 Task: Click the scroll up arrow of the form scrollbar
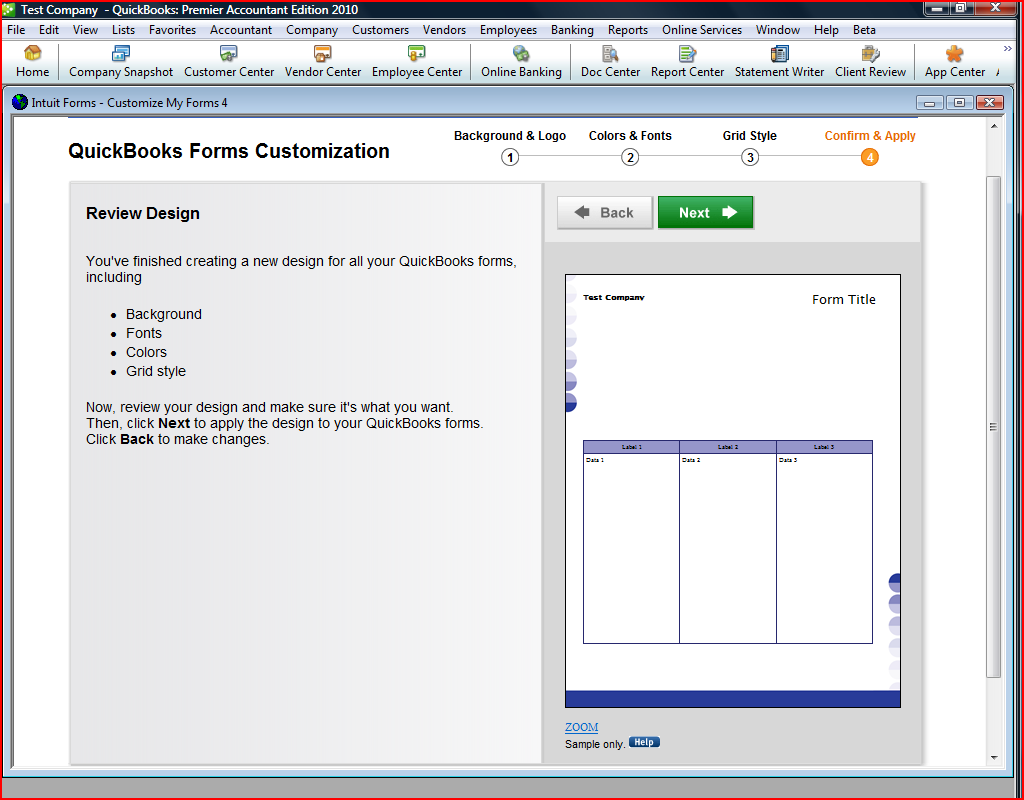click(x=994, y=126)
